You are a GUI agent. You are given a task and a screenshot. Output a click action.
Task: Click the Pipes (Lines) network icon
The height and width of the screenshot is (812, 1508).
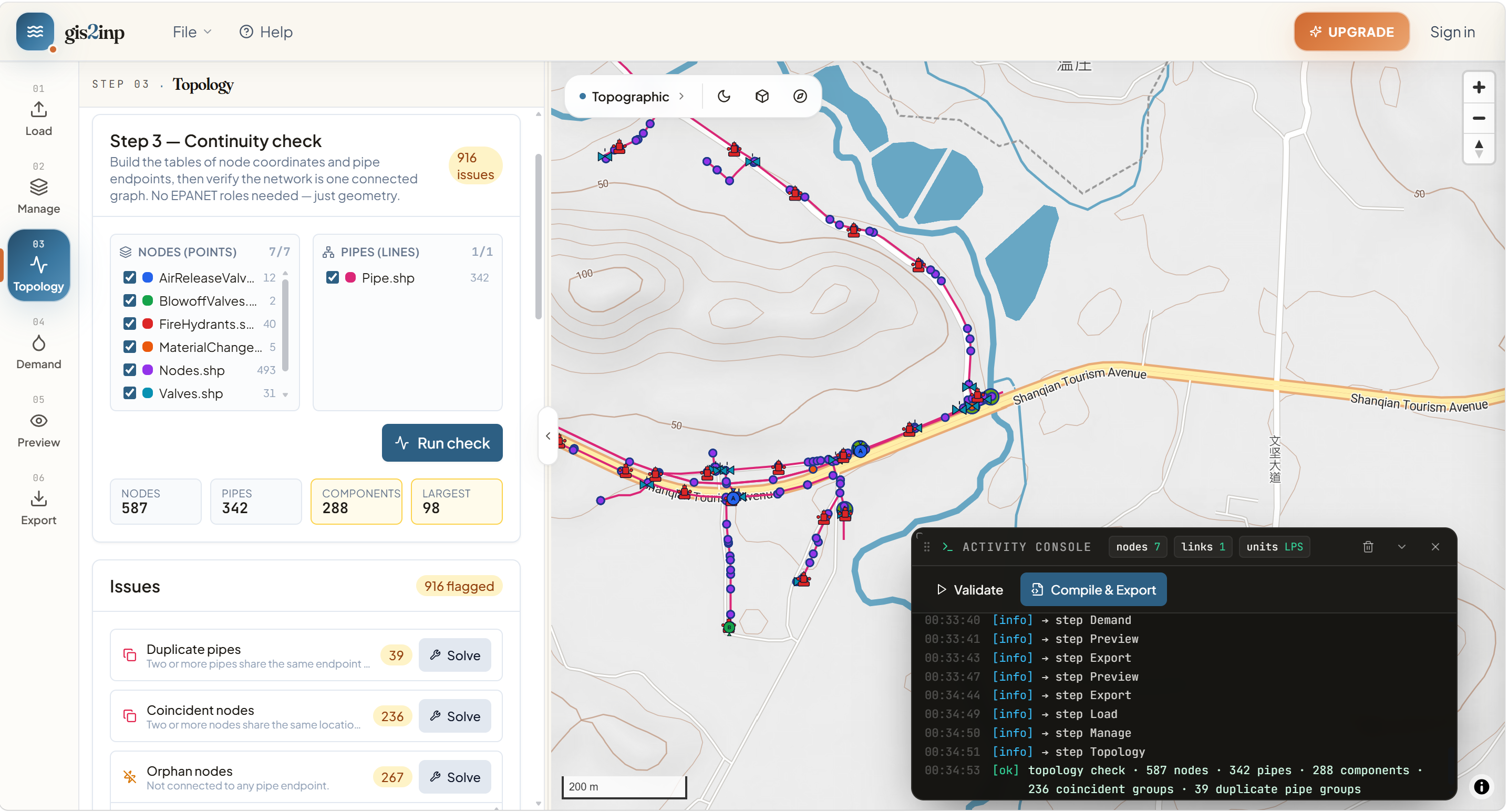[x=328, y=252]
